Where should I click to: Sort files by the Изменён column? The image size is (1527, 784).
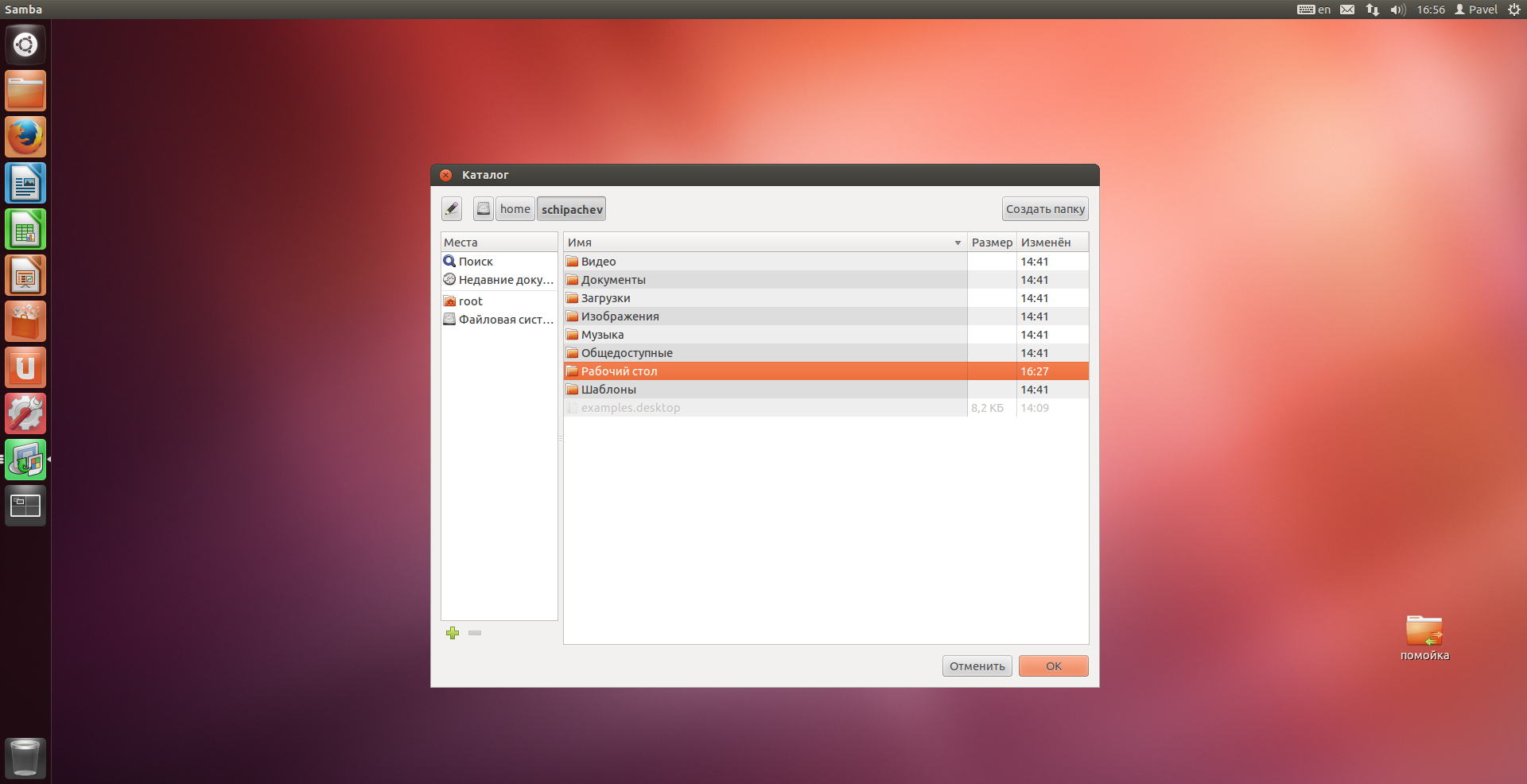coord(1052,243)
